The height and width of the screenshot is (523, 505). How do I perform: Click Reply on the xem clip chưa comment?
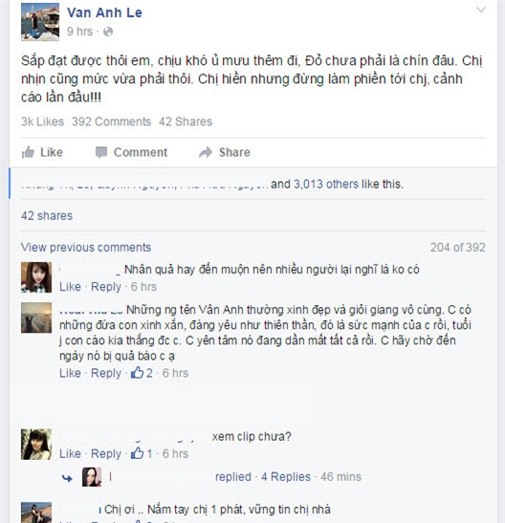point(106,454)
